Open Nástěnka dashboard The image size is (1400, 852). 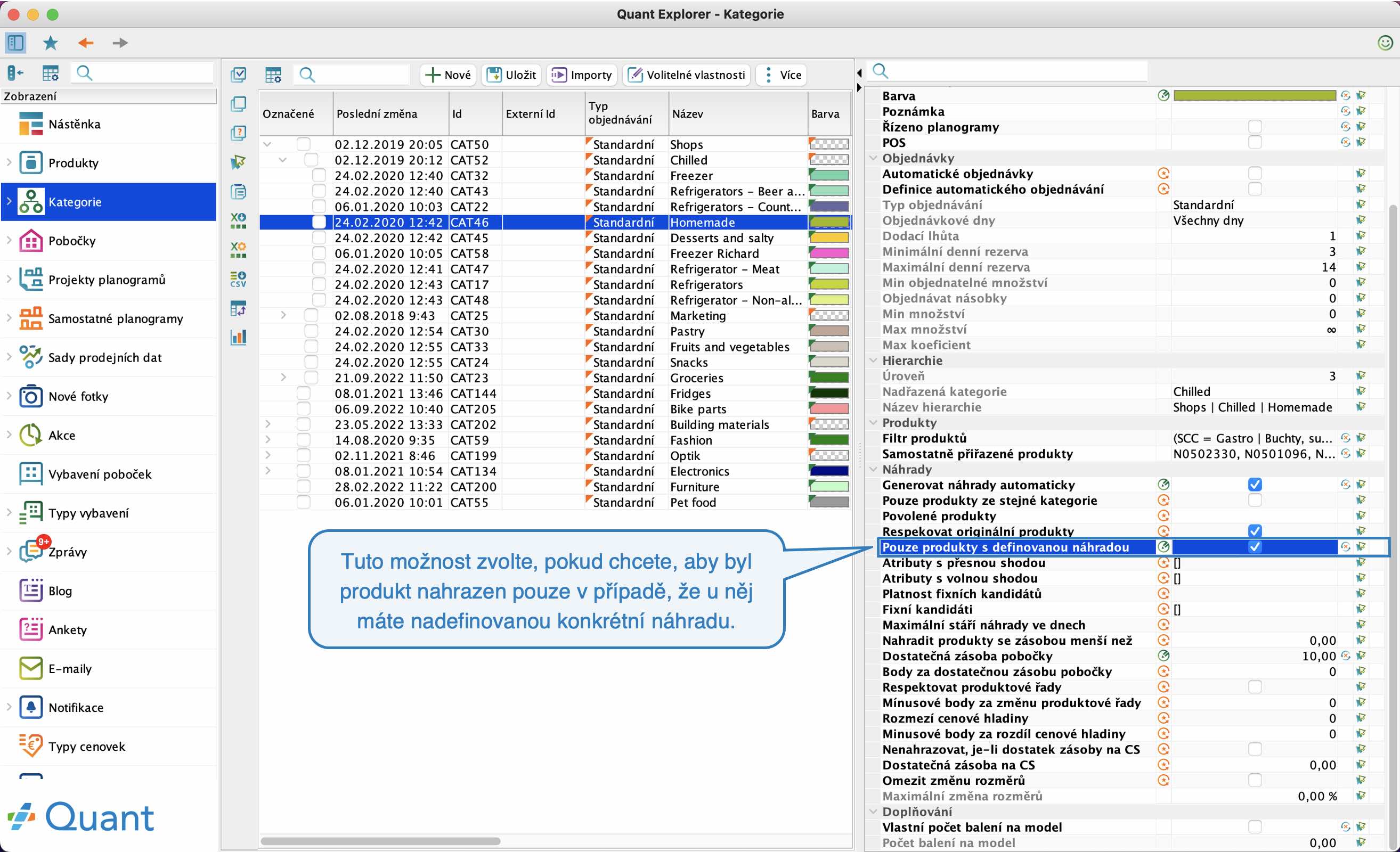point(109,124)
